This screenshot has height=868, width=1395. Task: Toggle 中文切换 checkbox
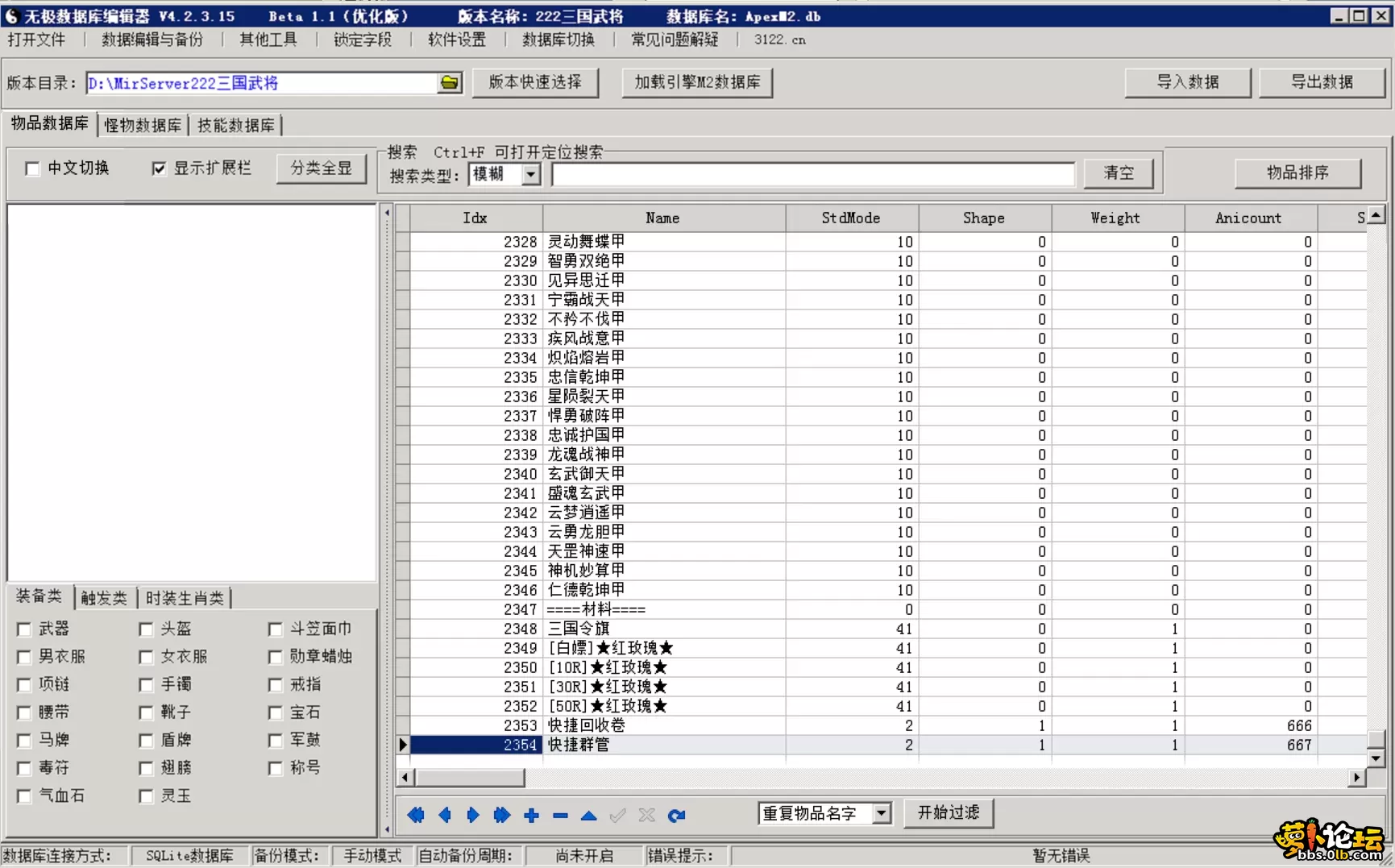tap(32, 168)
